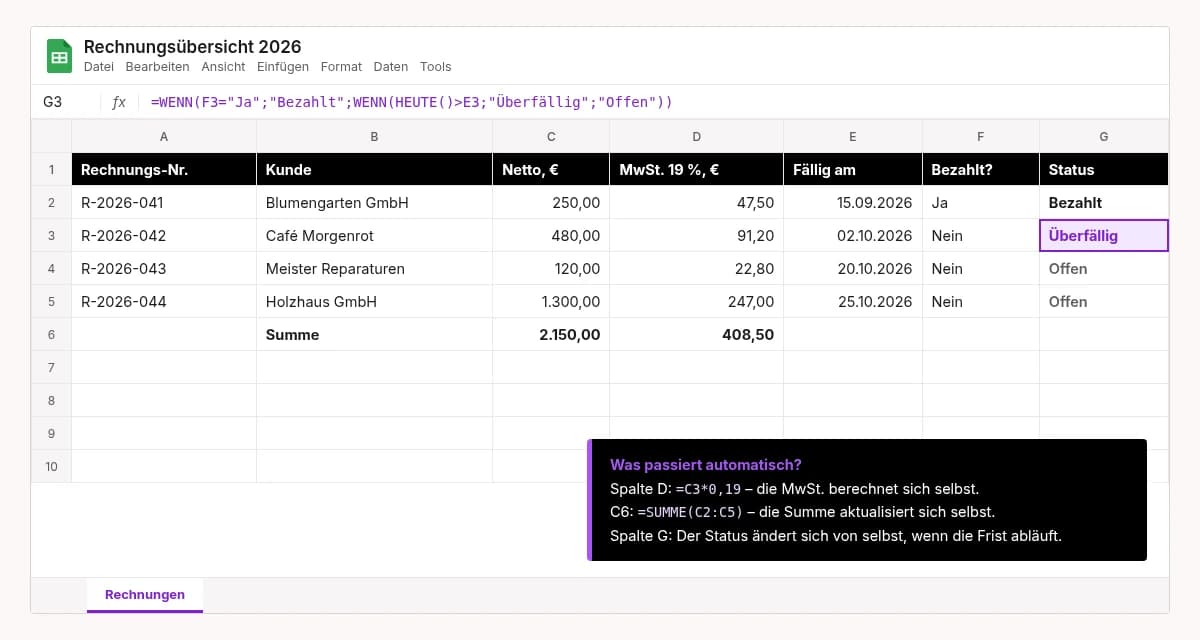Select column header B
The image size is (1200, 640).
tap(374, 136)
